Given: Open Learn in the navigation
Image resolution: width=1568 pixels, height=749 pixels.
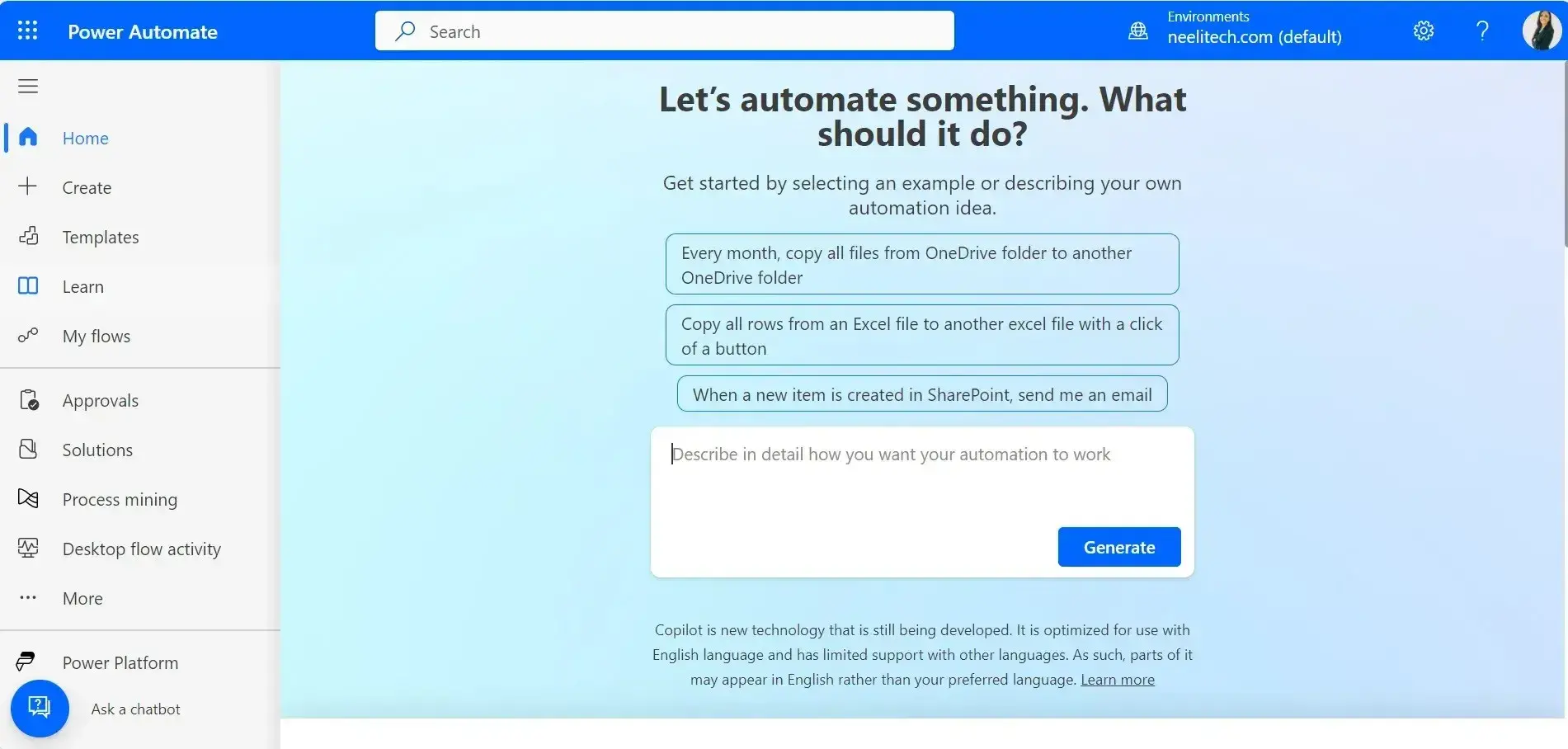Looking at the screenshot, I should pyautogui.click(x=140, y=286).
